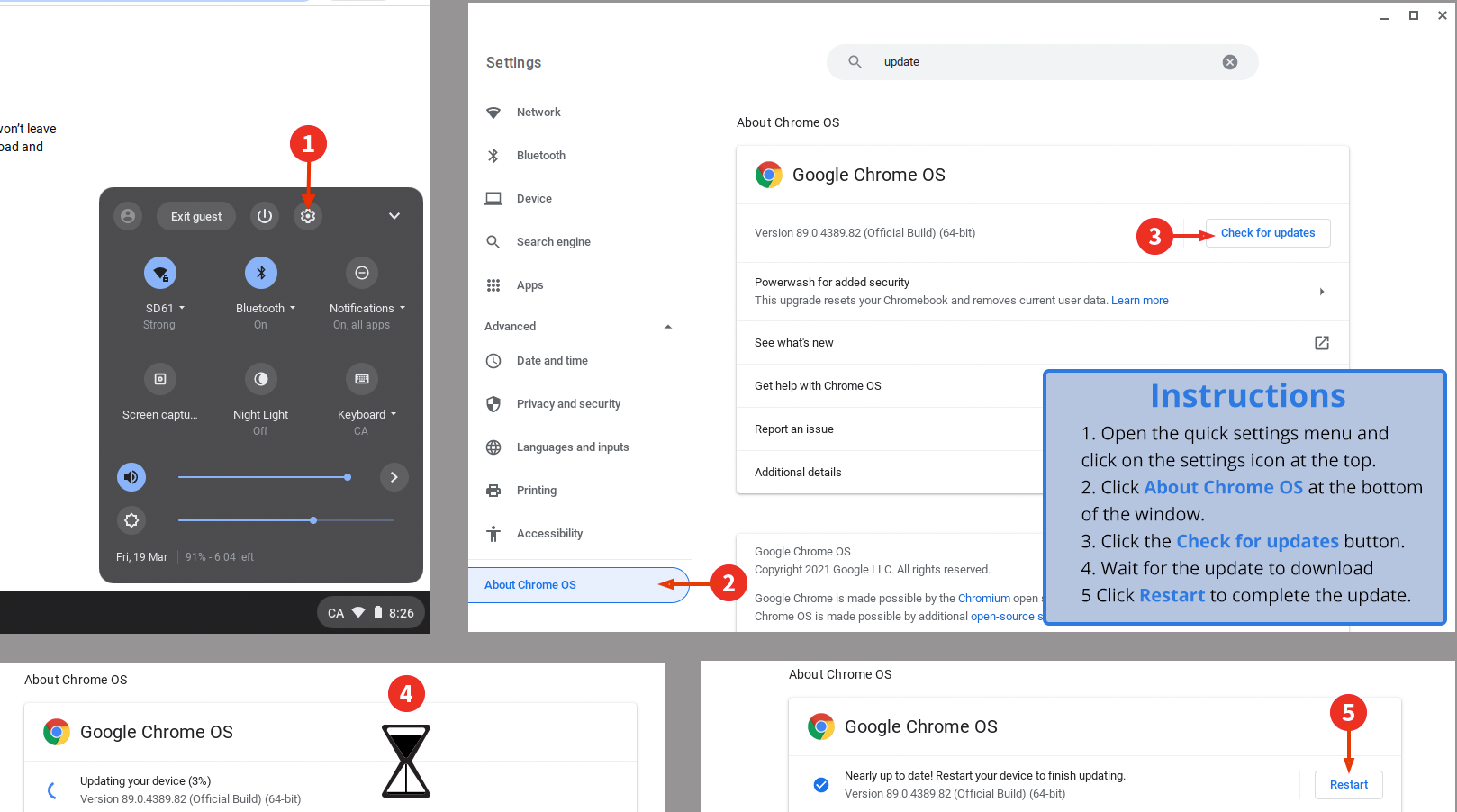Click the Network Wi-Fi sidebar icon
The height and width of the screenshot is (812, 1457).
(x=493, y=113)
